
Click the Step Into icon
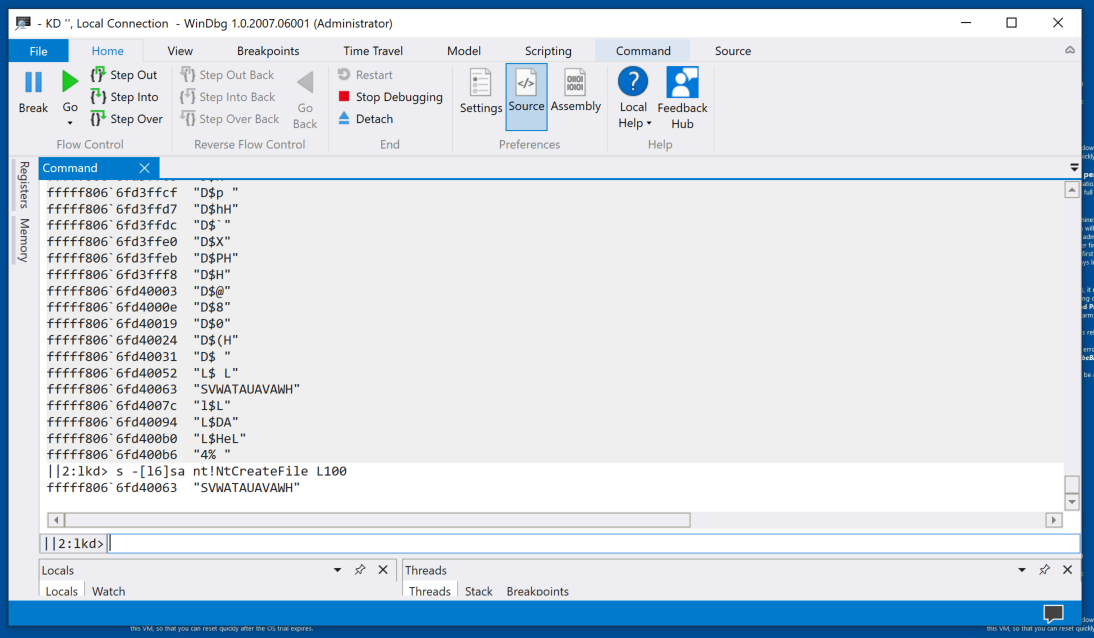tap(98, 97)
